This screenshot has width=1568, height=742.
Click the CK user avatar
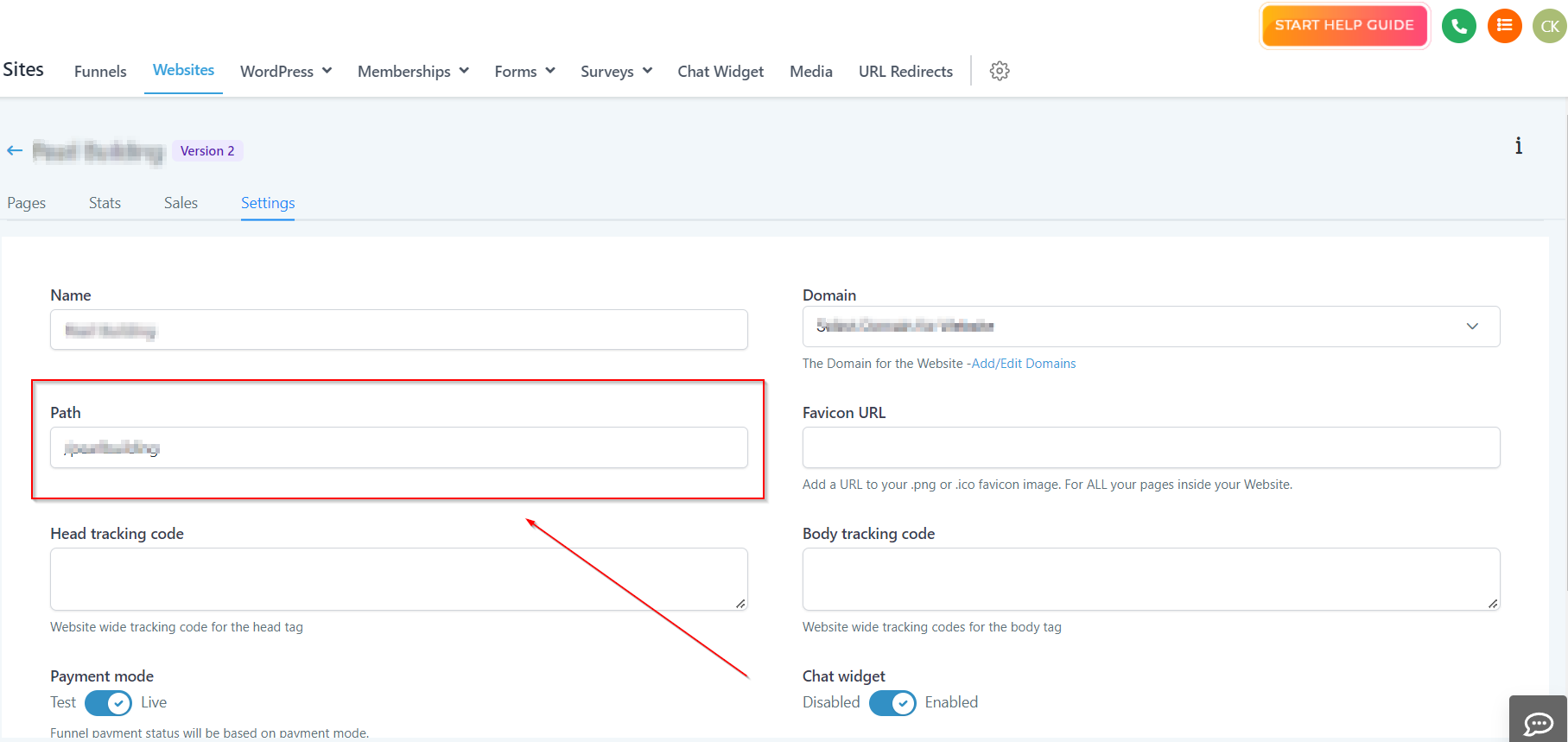pos(1549,26)
